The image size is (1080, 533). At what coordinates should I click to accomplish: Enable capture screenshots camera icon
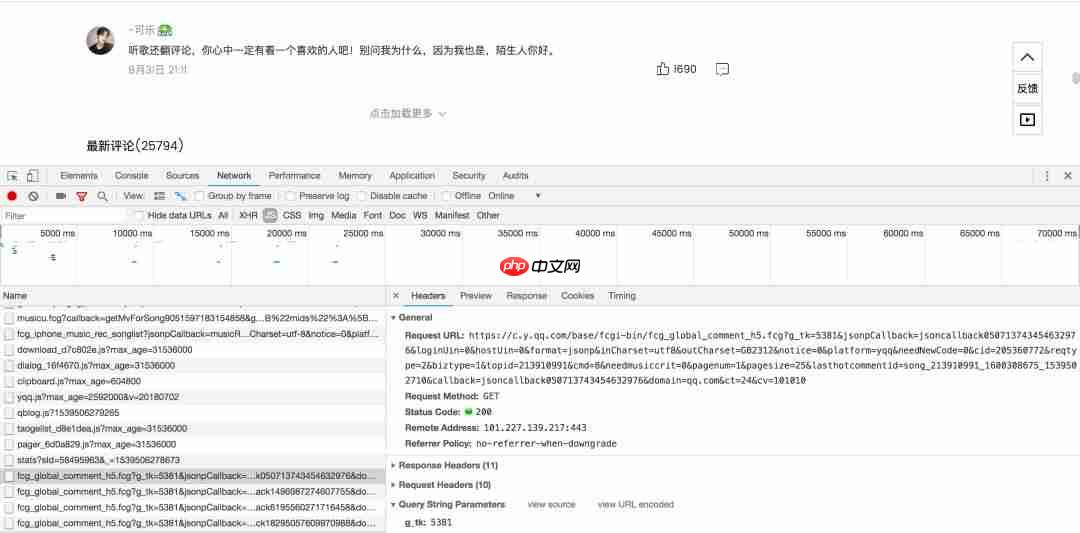pos(61,196)
